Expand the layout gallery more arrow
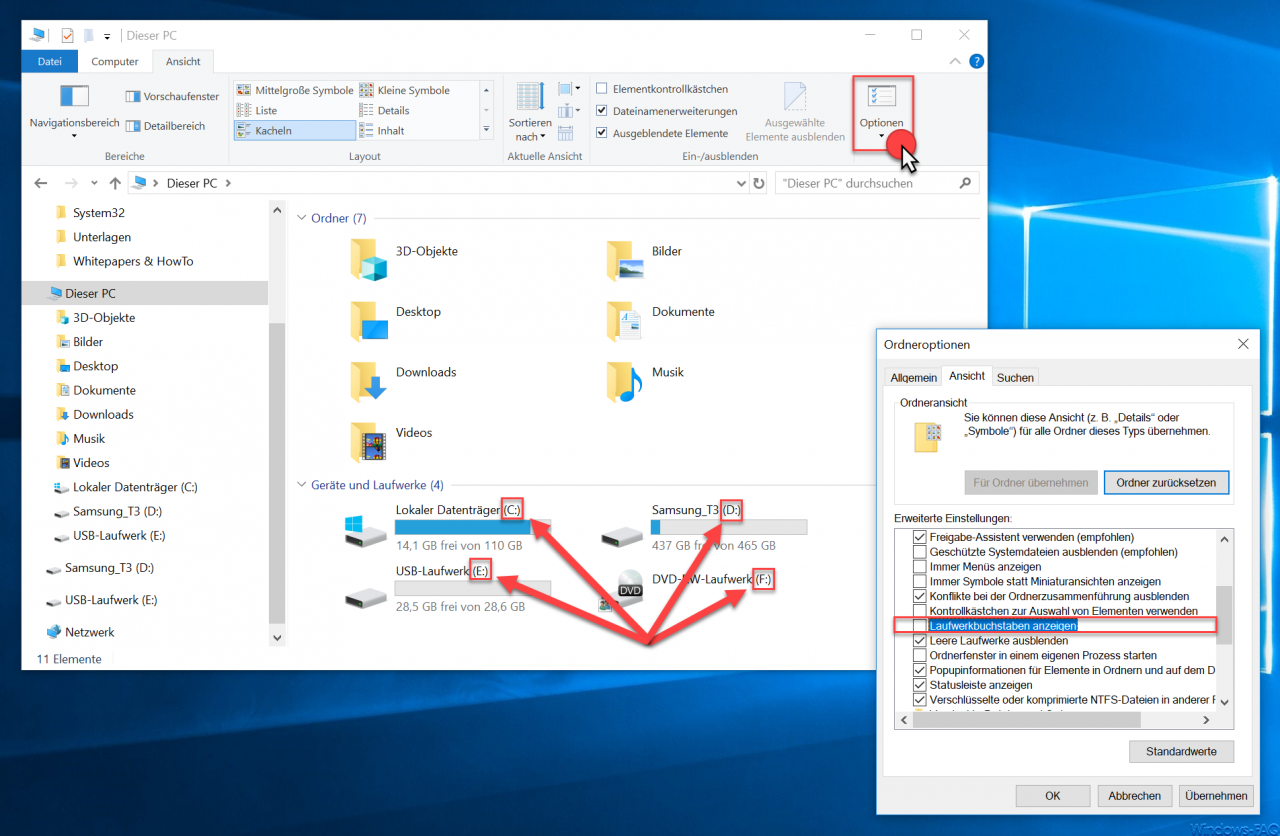The image size is (1280, 836). click(487, 130)
